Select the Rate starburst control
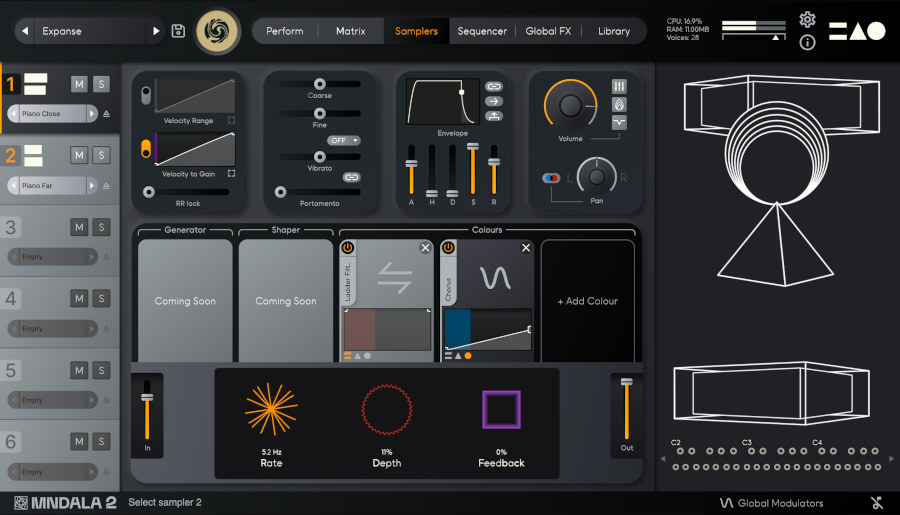This screenshot has width=900, height=515. click(271, 409)
